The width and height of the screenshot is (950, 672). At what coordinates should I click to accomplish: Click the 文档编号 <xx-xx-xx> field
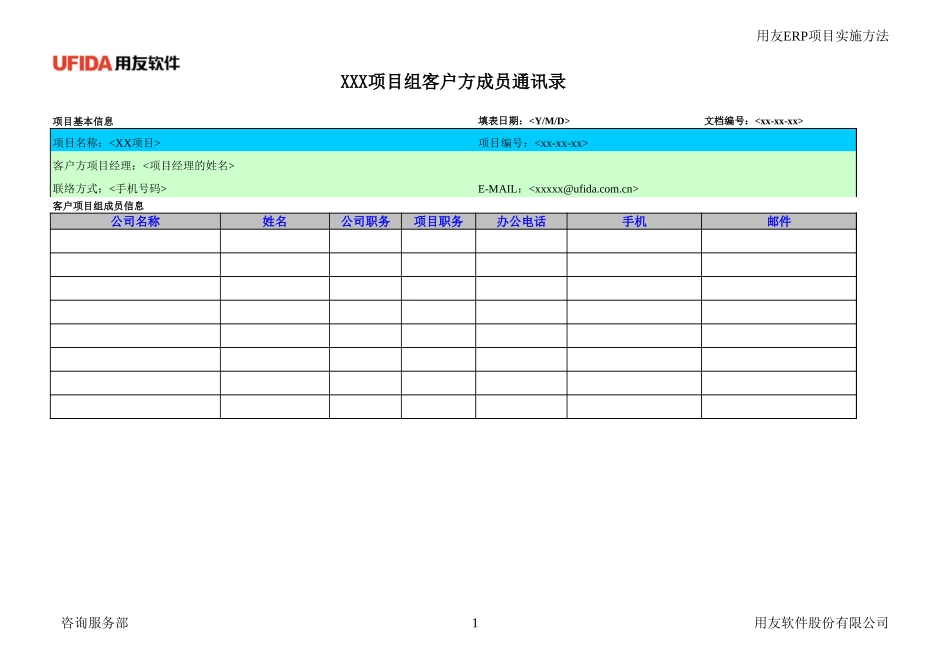754,121
